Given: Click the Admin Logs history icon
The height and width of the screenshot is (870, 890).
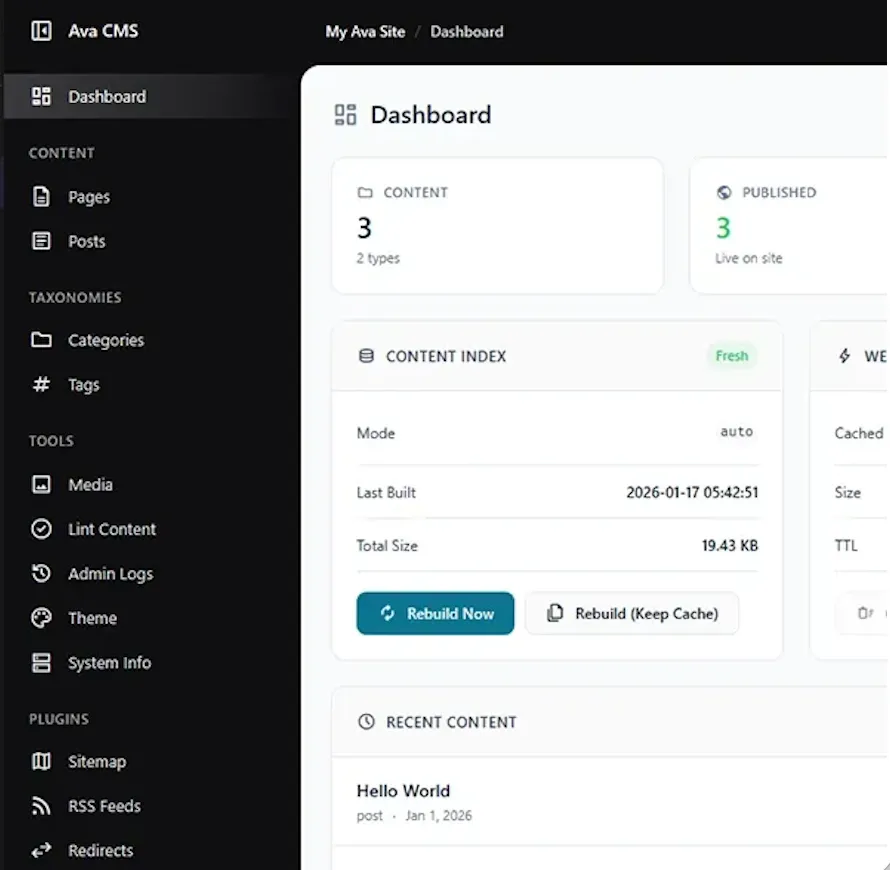Looking at the screenshot, I should point(41,573).
